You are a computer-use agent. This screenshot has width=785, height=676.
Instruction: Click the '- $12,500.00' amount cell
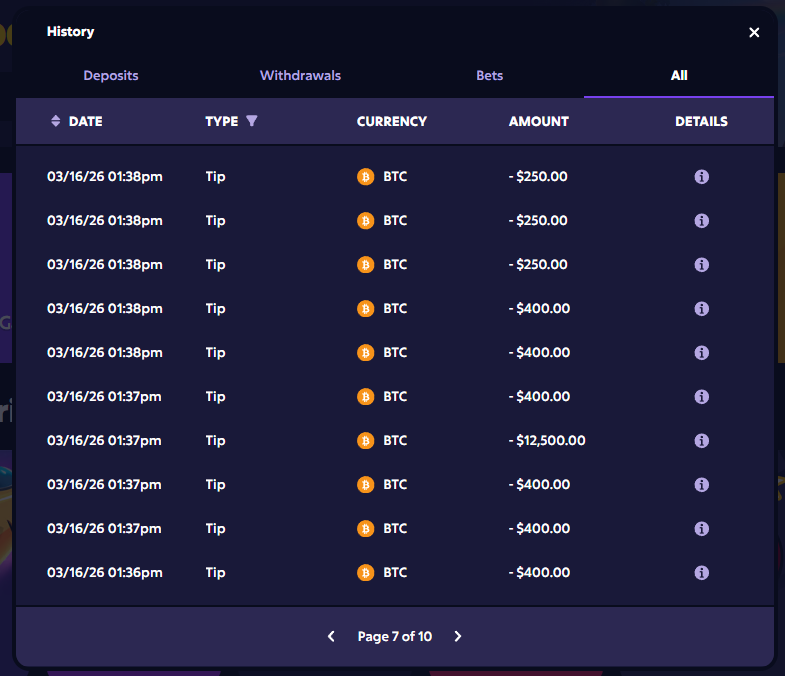(547, 441)
